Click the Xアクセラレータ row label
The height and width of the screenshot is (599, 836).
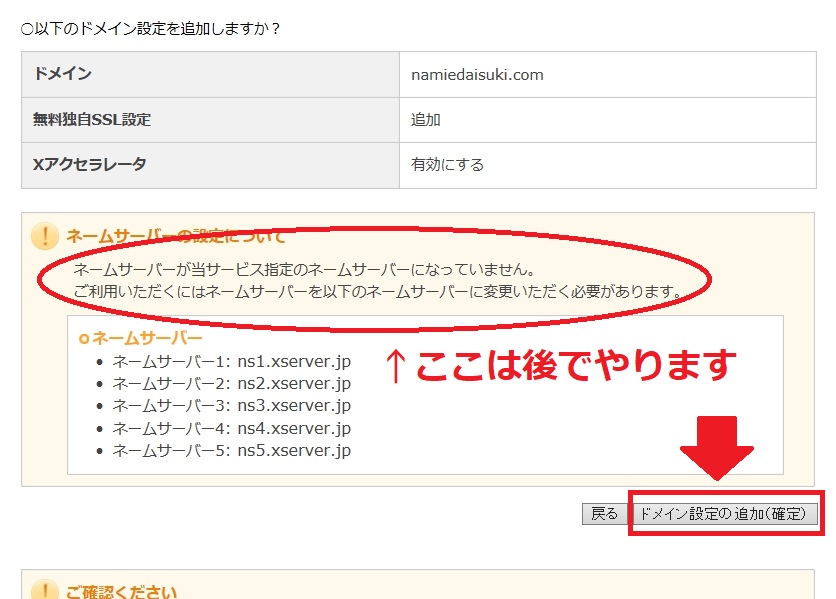point(90,164)
